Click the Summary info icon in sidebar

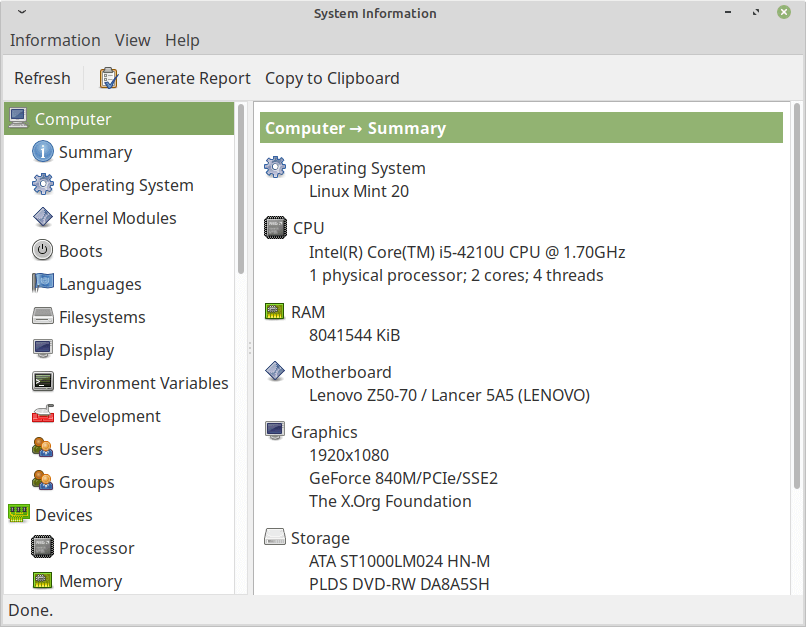click(43, 152)
